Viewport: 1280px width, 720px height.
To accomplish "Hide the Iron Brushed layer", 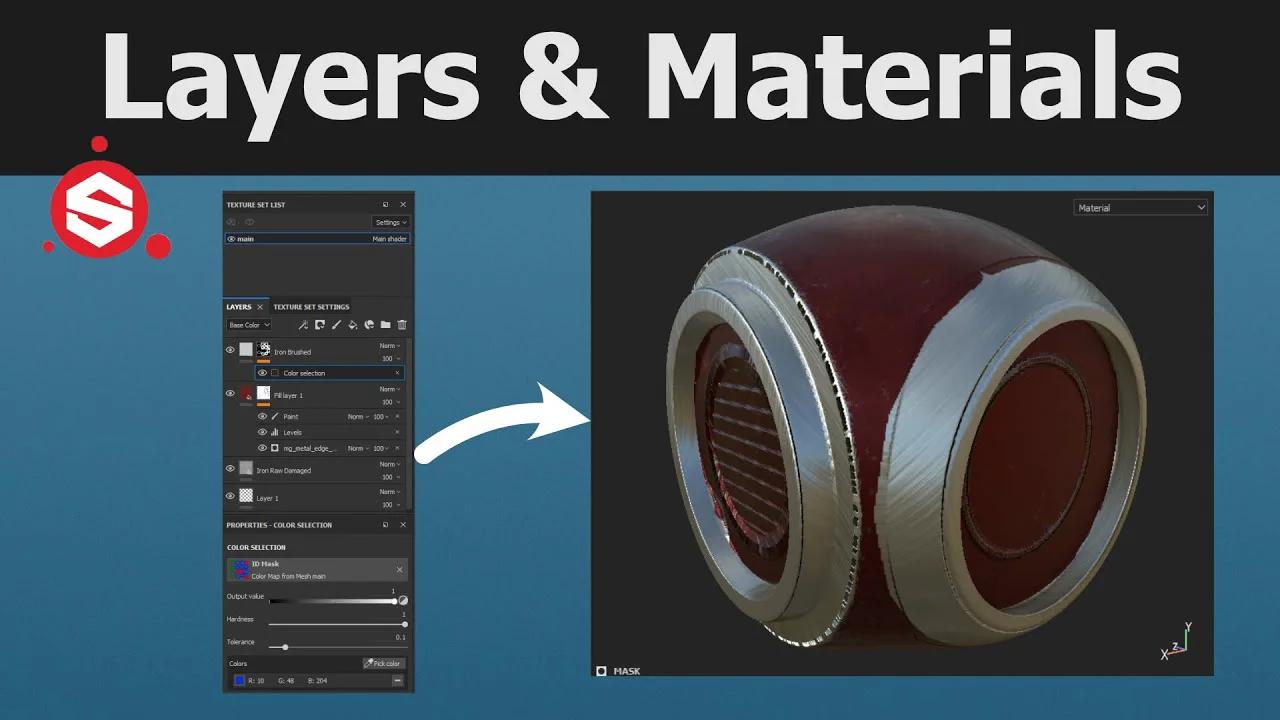I will 231,349.
